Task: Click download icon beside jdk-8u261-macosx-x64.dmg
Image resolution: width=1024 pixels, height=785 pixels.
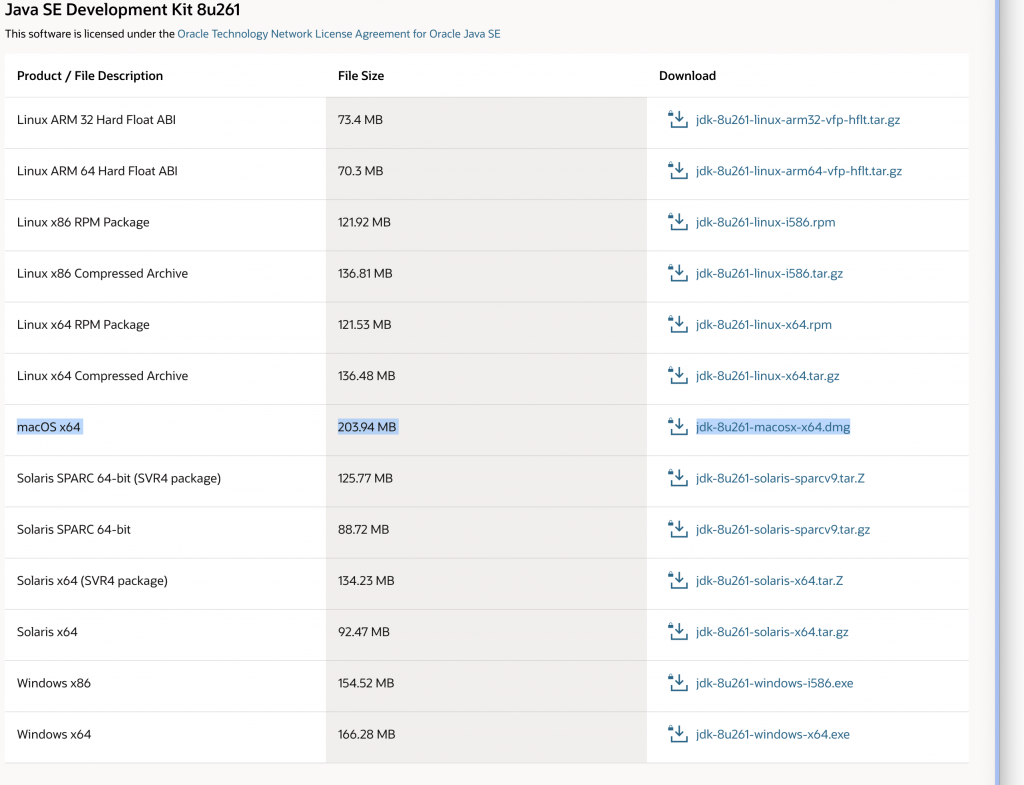Action: pyautogui.click(x=678, y=427)
